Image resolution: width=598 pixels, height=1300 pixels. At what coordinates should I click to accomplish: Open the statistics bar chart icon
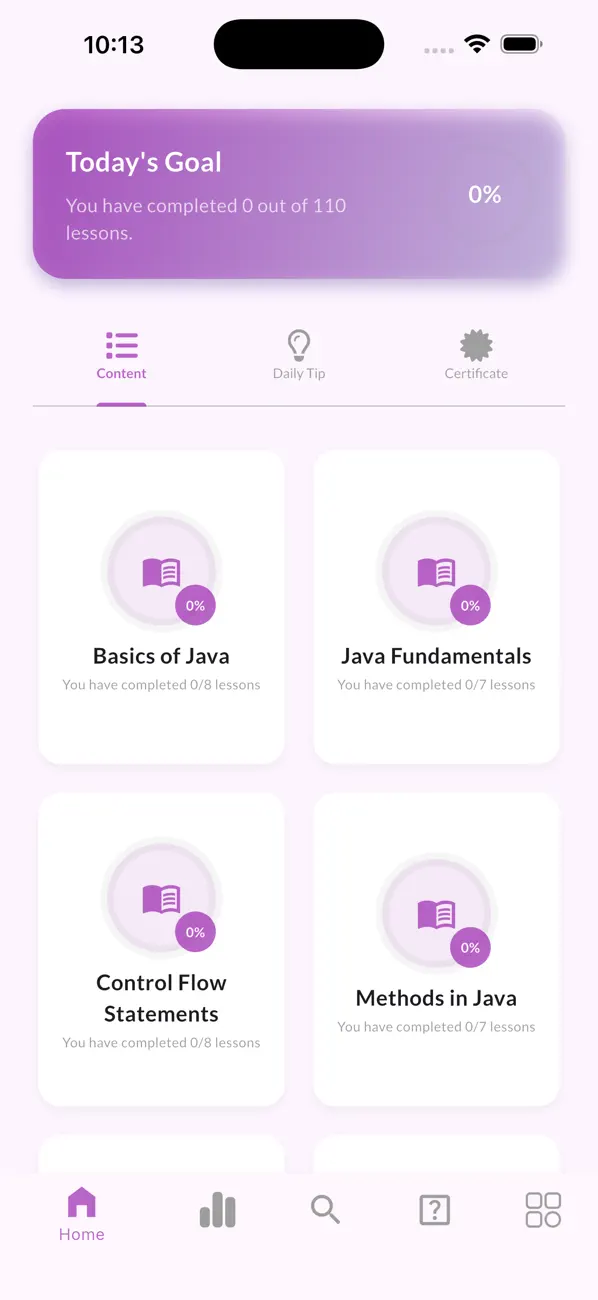pos(217,1210)
